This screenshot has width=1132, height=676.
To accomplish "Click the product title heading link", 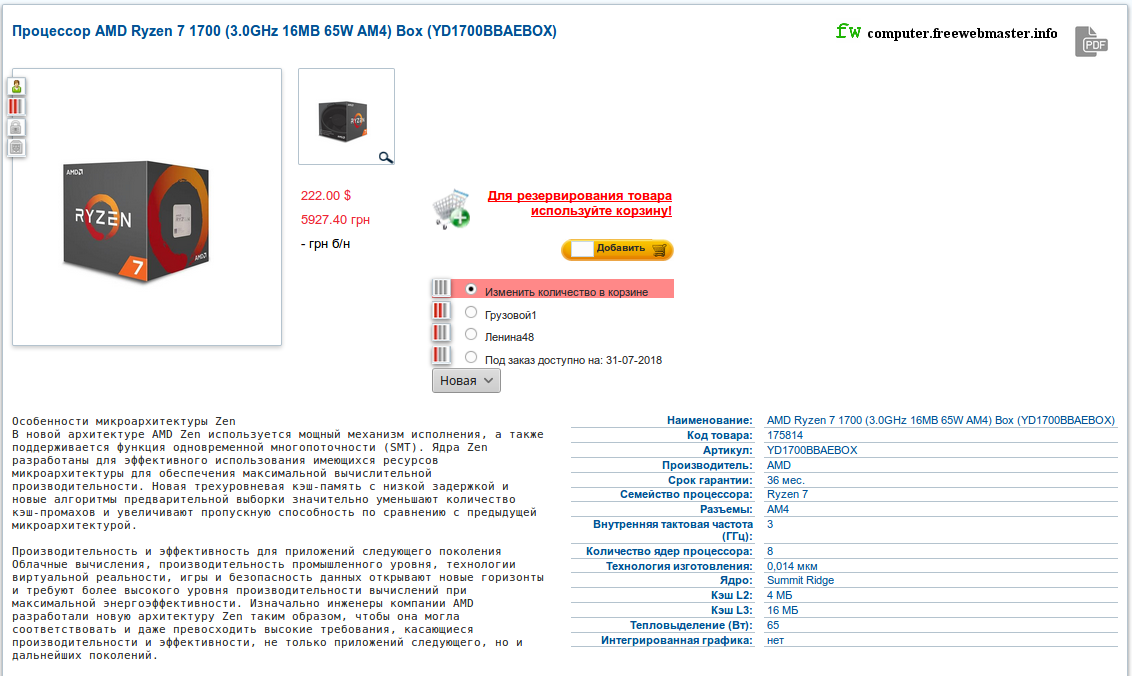I will (284, 31).
